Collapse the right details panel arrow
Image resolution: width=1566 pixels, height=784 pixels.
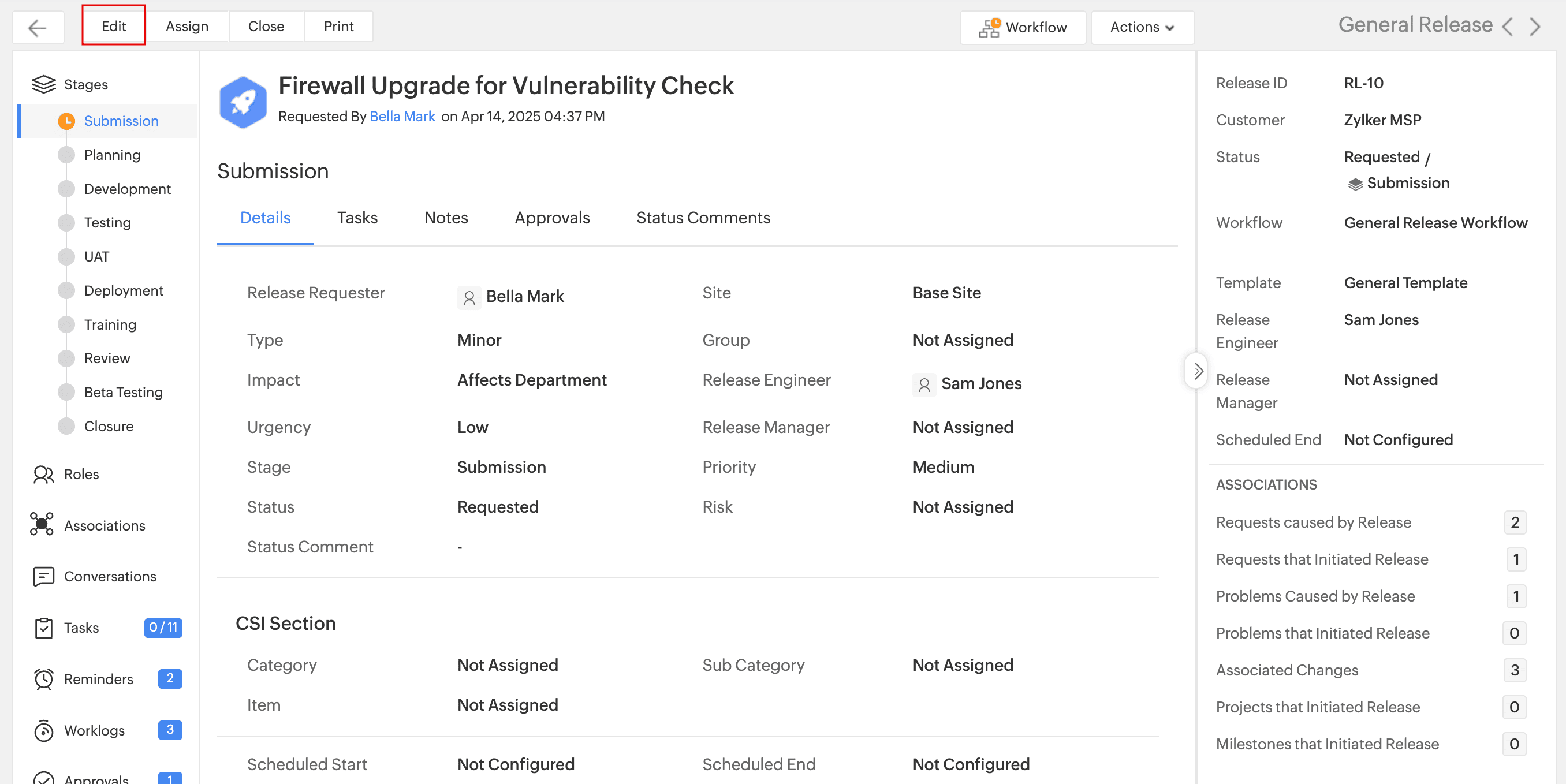tap(1197, 371)
